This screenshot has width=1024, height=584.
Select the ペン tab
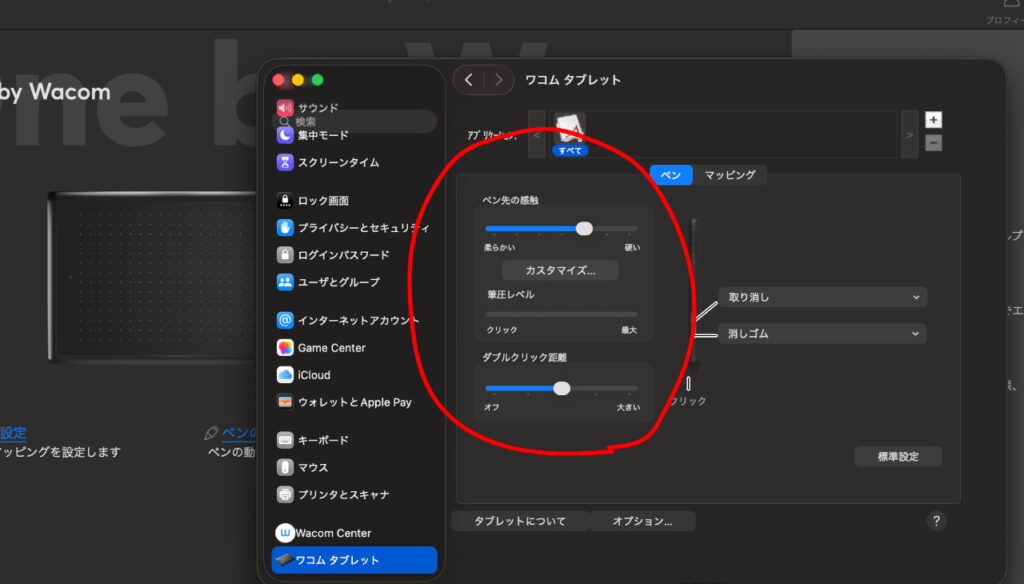670,174
